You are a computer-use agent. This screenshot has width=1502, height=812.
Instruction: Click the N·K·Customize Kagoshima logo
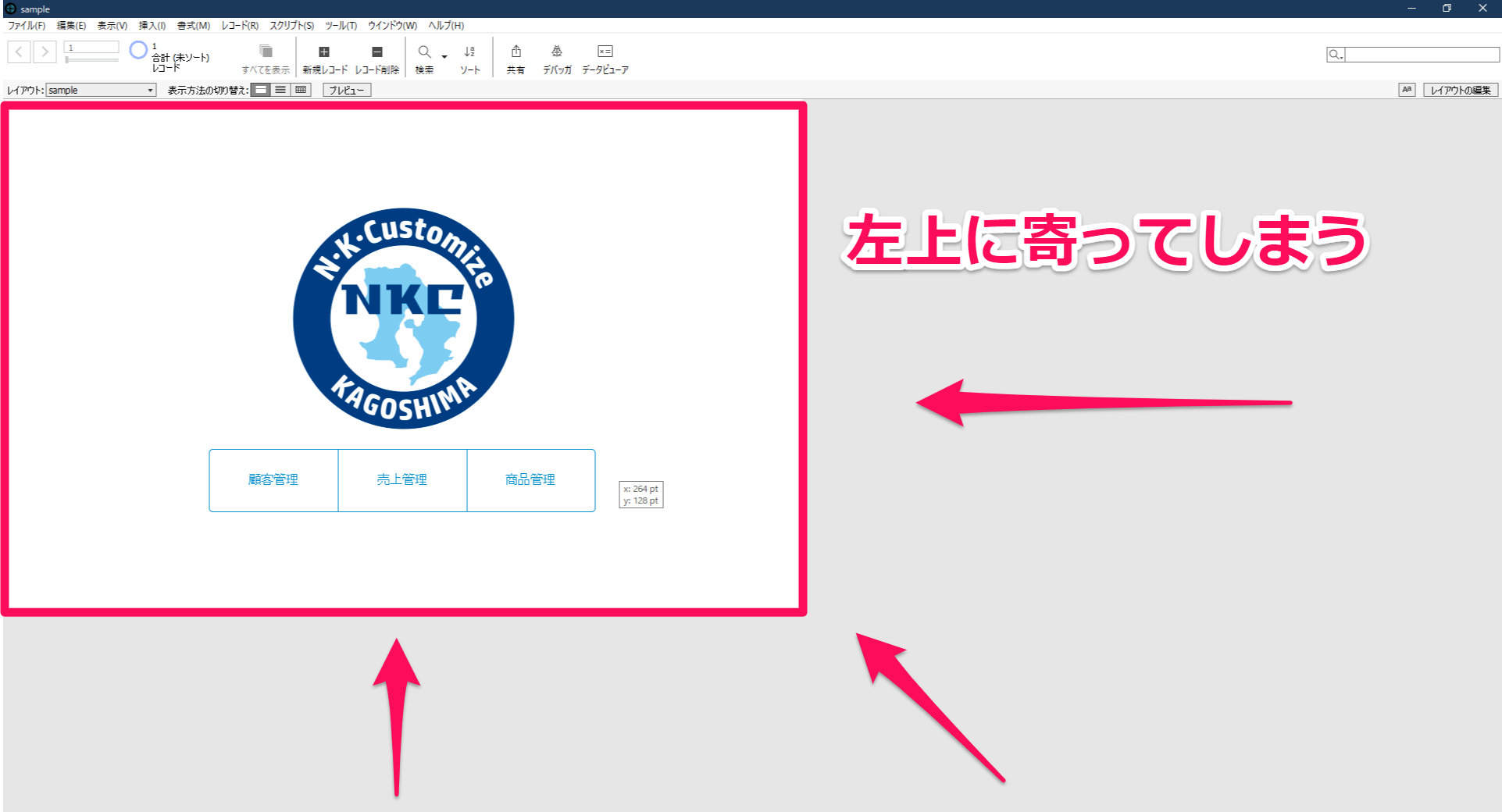(403, 319)
